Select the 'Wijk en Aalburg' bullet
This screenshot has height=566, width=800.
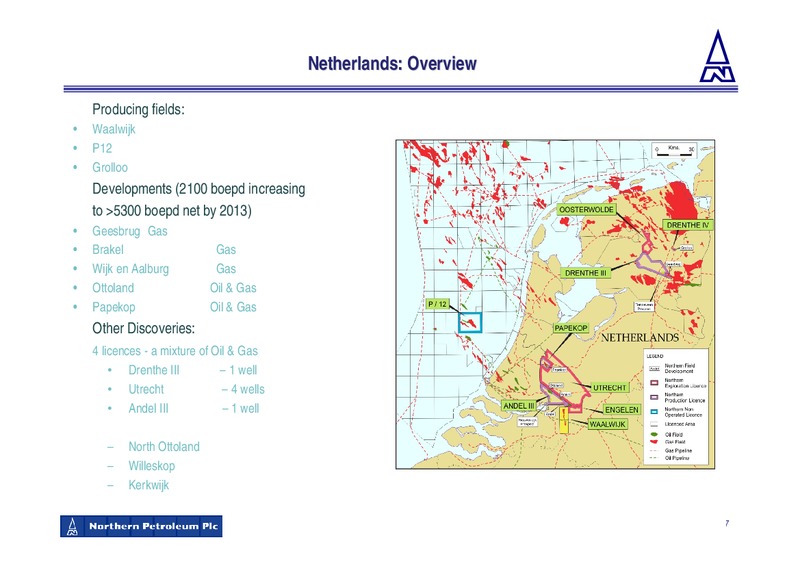pyautogui.click(x=130, y=269)
